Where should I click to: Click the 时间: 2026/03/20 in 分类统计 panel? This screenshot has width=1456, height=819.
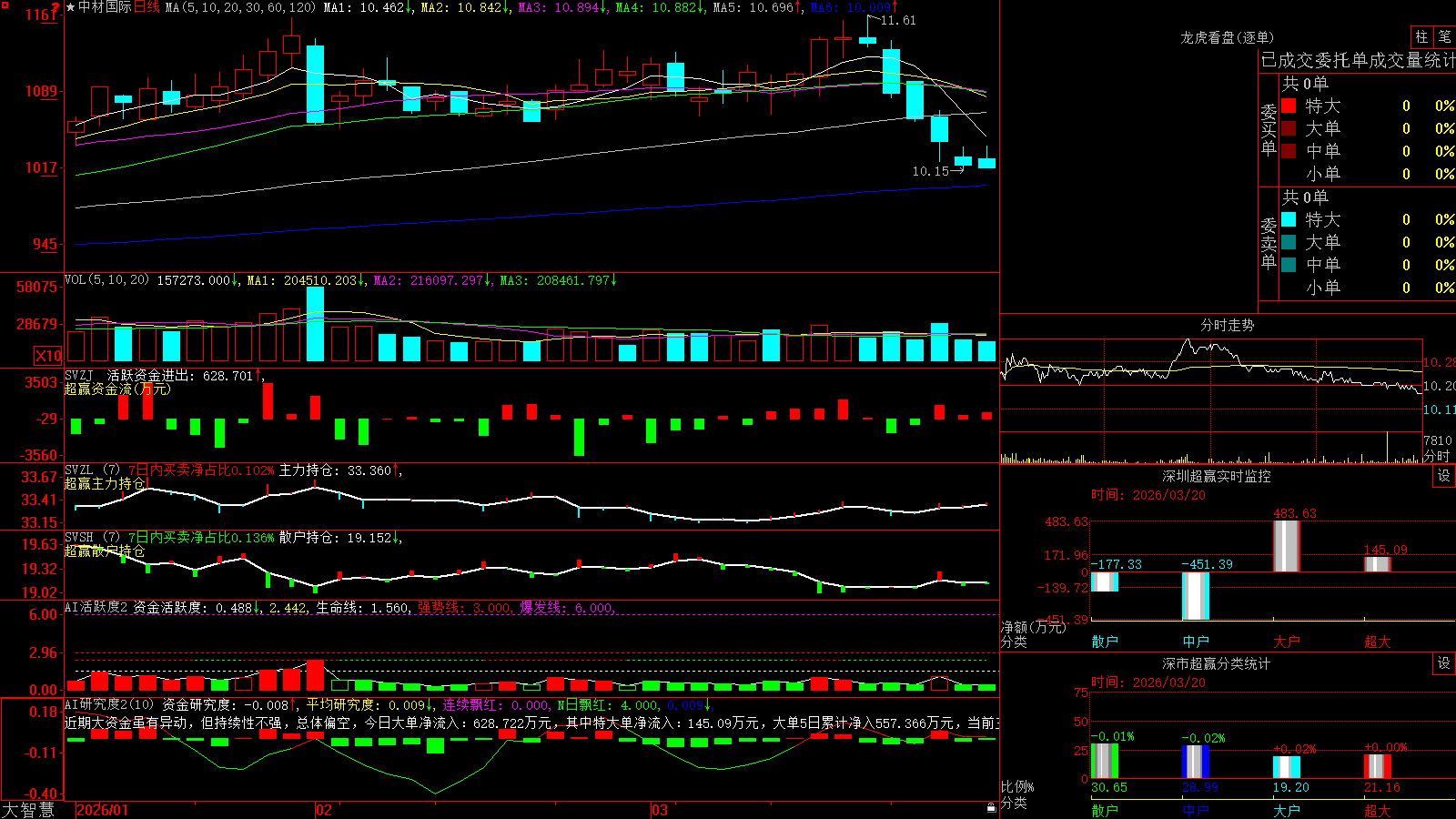1148,682
